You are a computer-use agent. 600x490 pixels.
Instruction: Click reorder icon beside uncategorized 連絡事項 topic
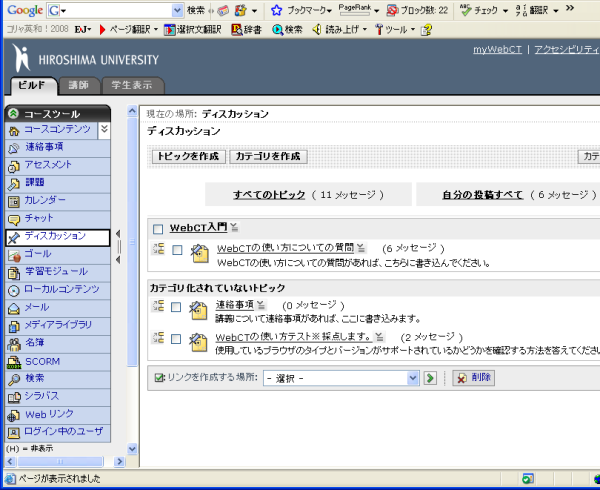point(158,306)
